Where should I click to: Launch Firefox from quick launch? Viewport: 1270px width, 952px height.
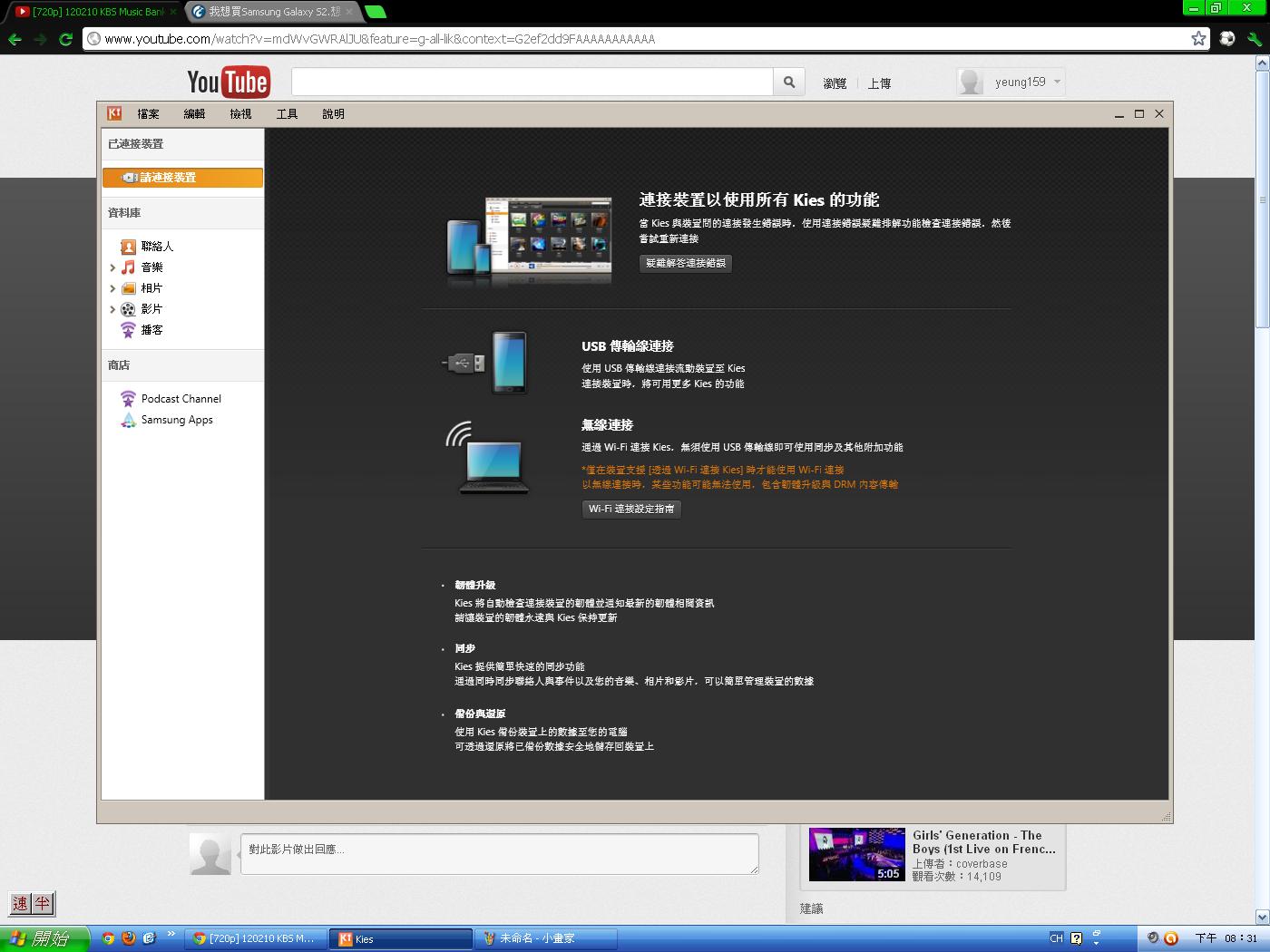pos(129,938)
